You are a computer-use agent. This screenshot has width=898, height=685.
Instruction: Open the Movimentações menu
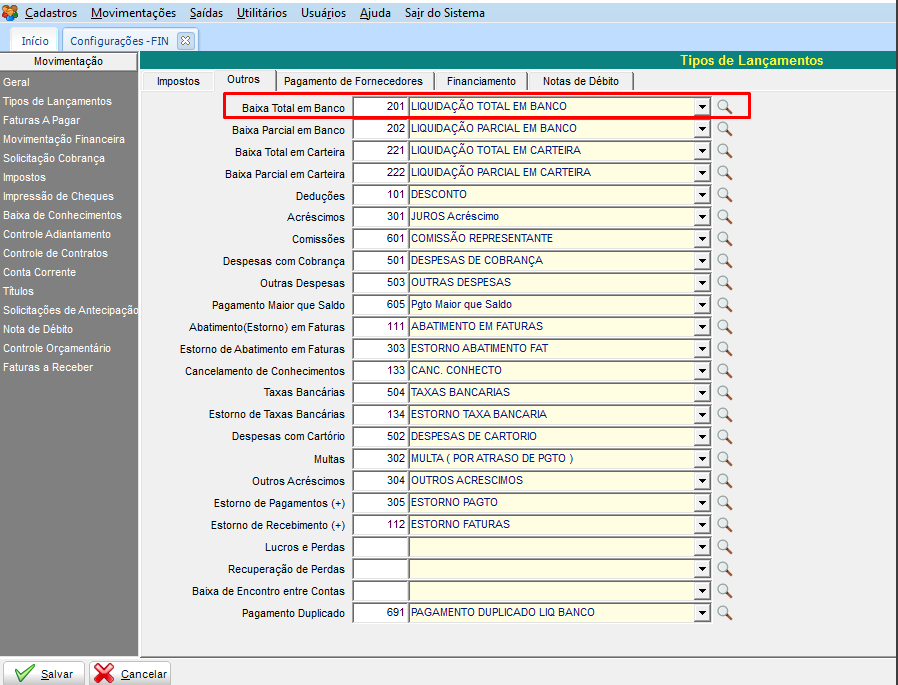[133, 13]
